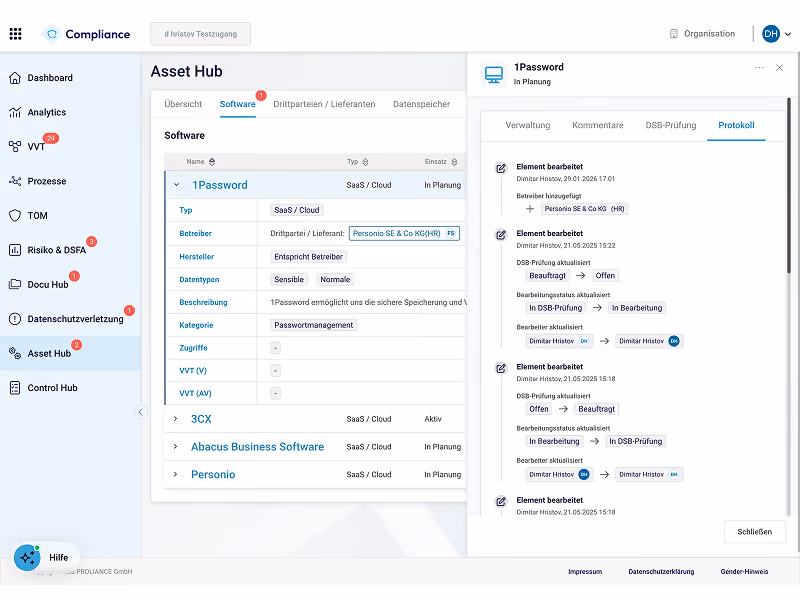Click the Sensible data type tag
800x600 pixels.
(x=289, y=280)
